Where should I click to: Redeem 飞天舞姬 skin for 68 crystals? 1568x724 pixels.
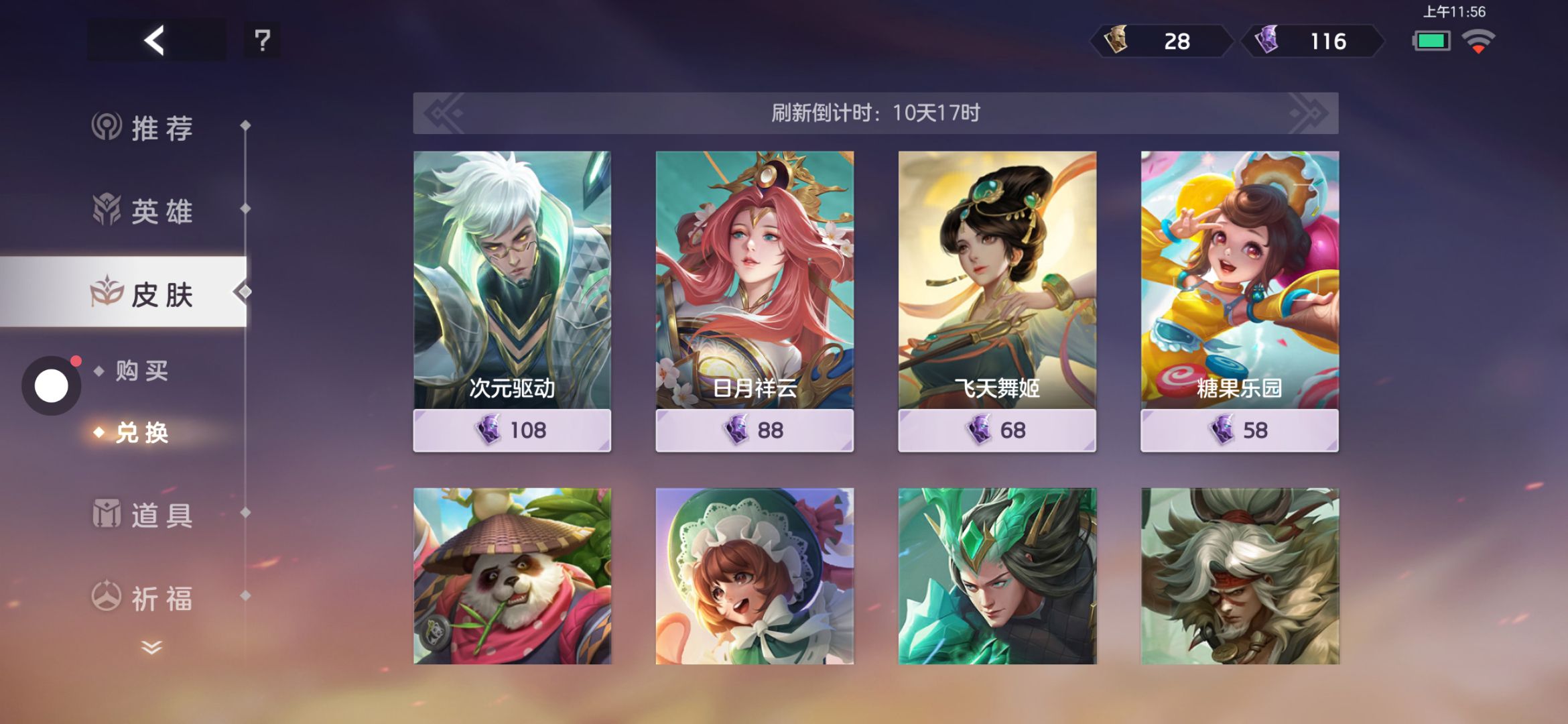point(997,430)
